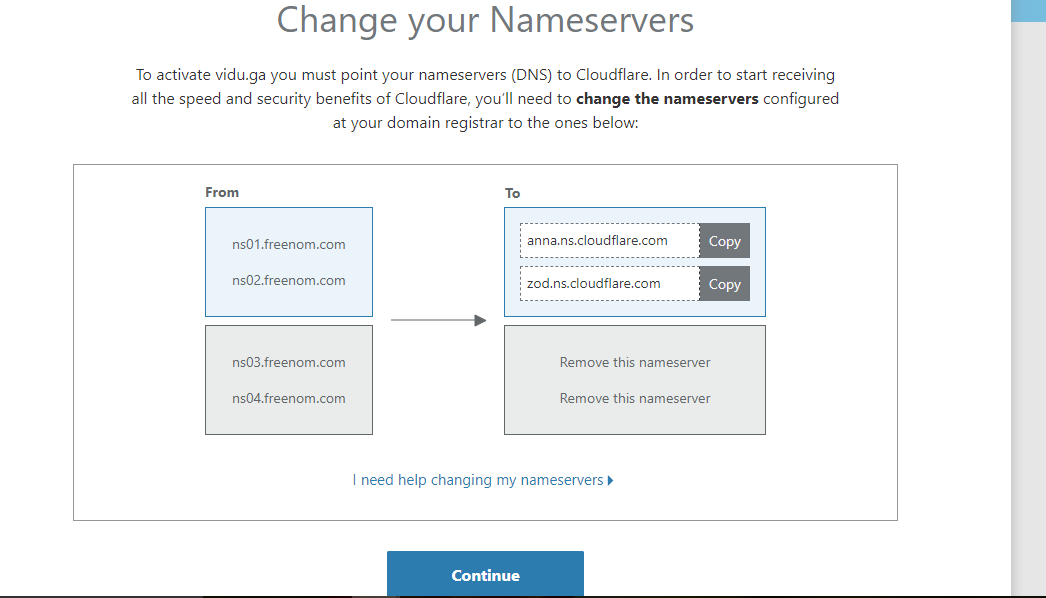Copy the anna.ns.cloudflare.com nameserver
The height and width of the screenshot is (598, 1046).
[724, 241]
